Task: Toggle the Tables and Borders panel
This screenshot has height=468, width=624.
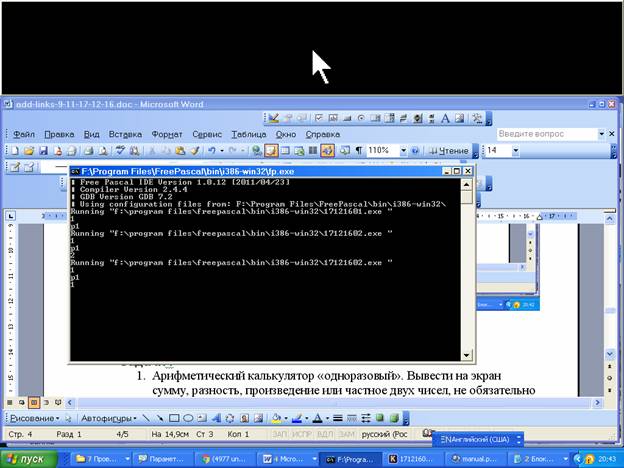Action: pos(271,150)
